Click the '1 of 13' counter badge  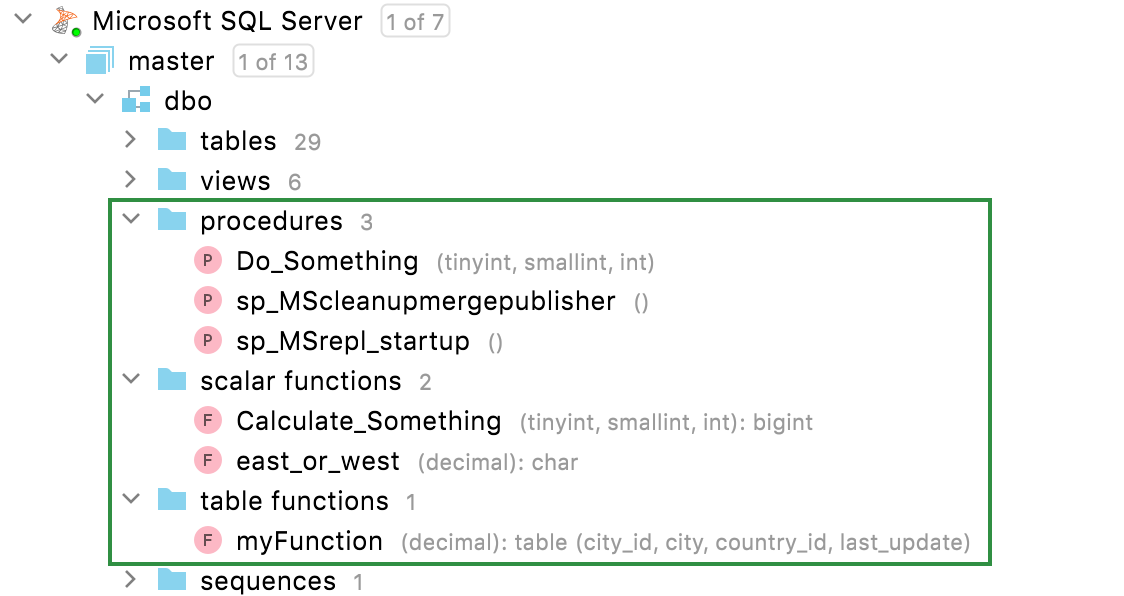pyautogui.click(x=271, y=60)
